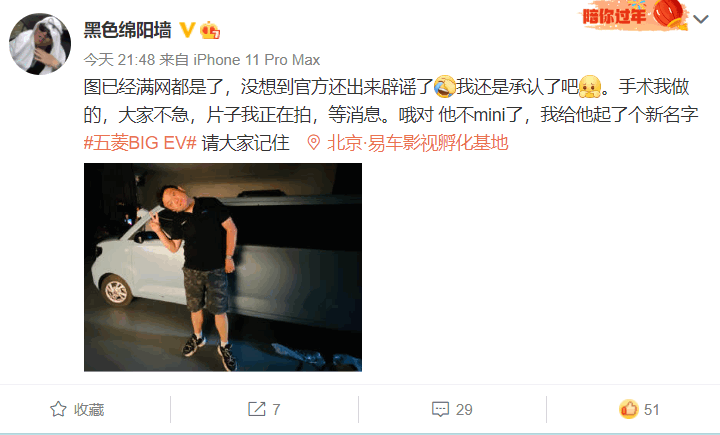
Task: Click the repost share icon
Action: click(x=257, y=409)
